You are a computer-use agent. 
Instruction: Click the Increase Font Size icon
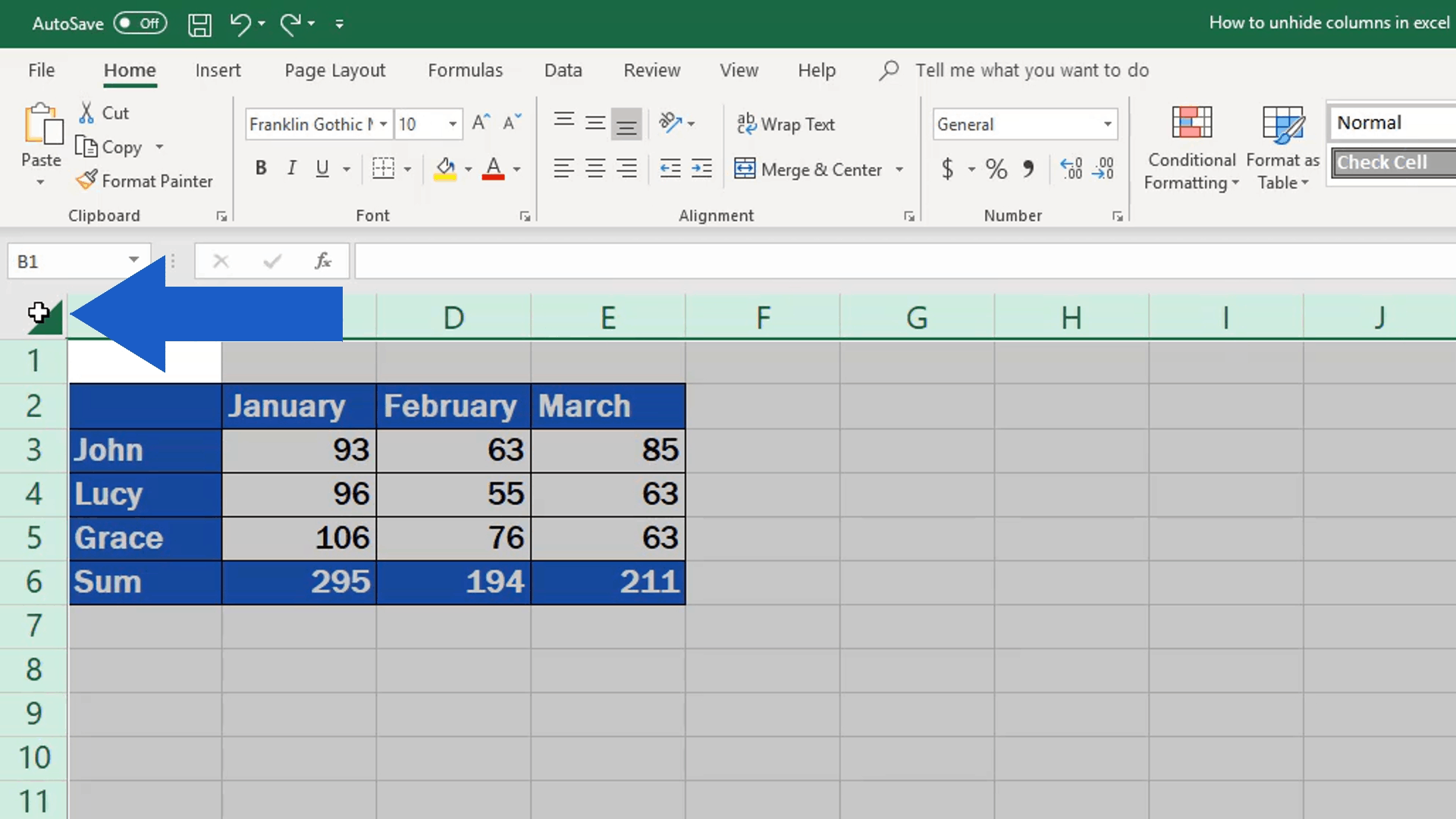pyautogui.click(x=481, y=123)
